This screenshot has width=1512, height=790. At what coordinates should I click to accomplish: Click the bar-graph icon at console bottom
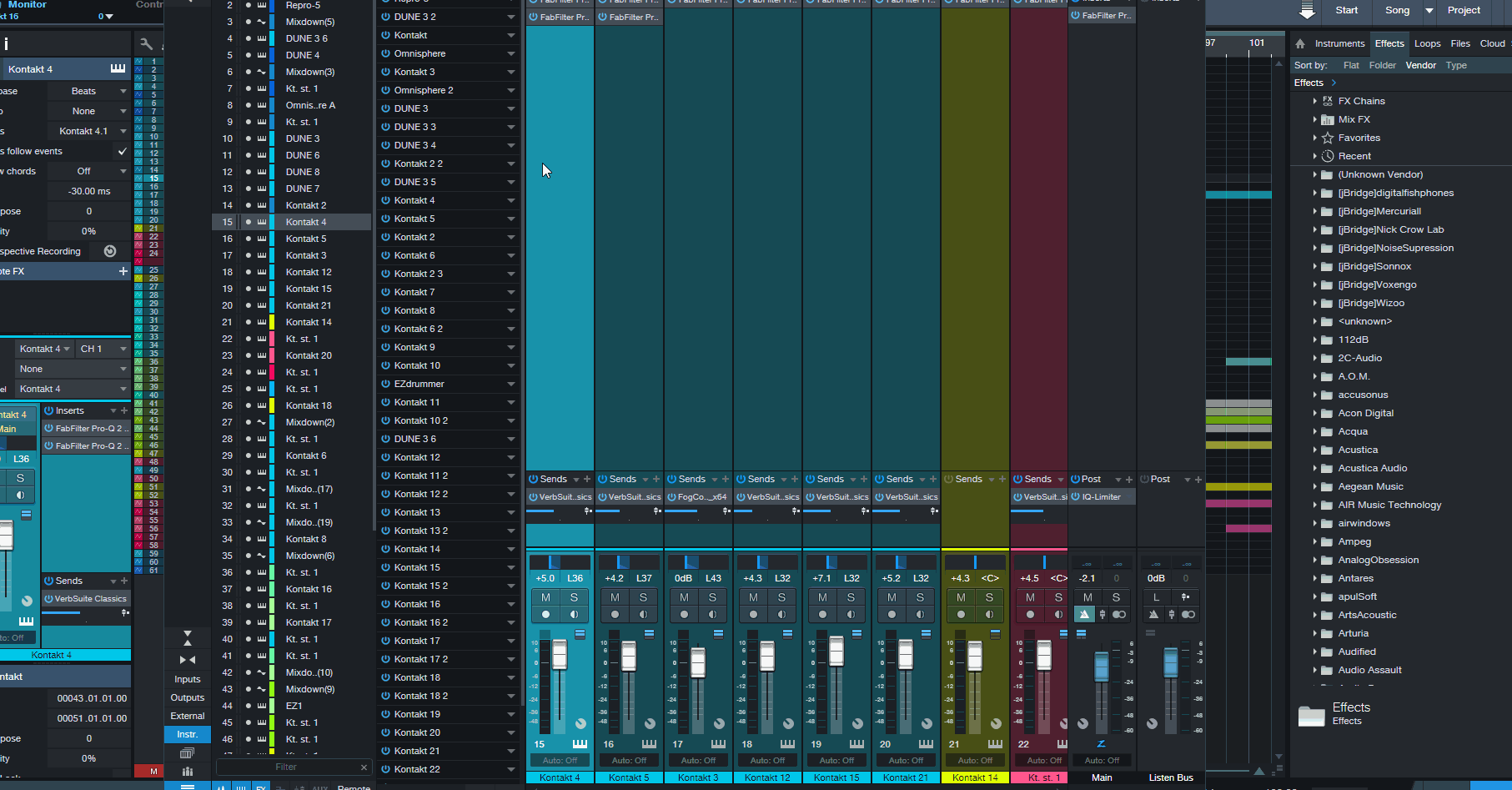point(188,772)
